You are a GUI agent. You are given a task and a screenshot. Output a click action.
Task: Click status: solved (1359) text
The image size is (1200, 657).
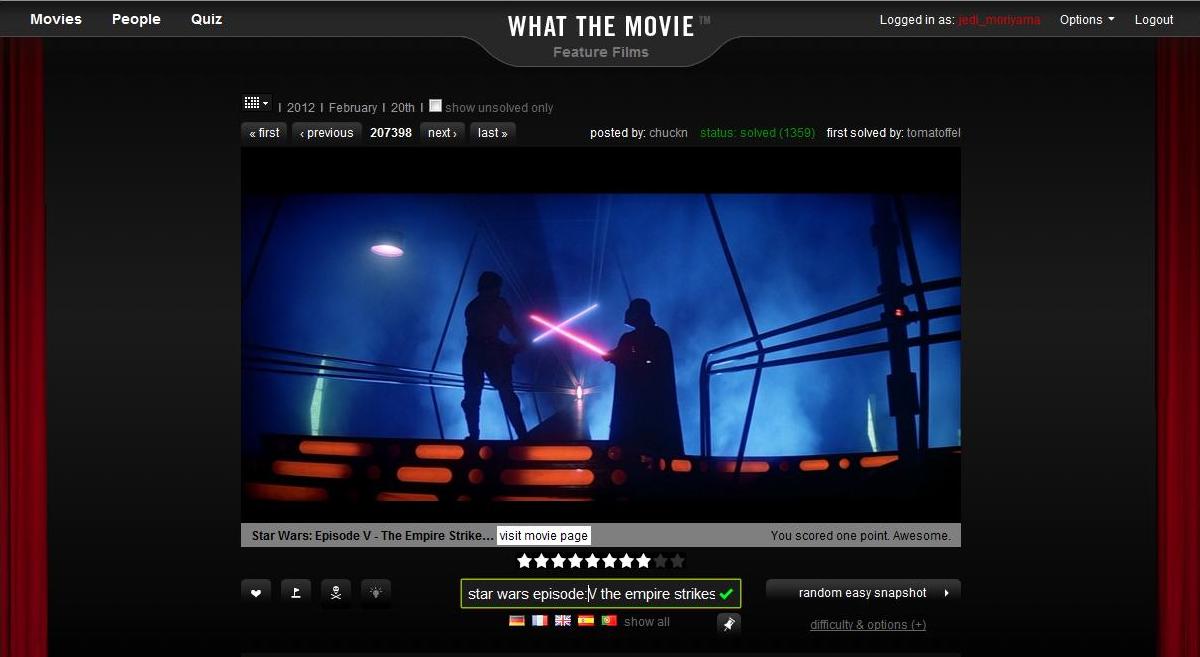757,133
